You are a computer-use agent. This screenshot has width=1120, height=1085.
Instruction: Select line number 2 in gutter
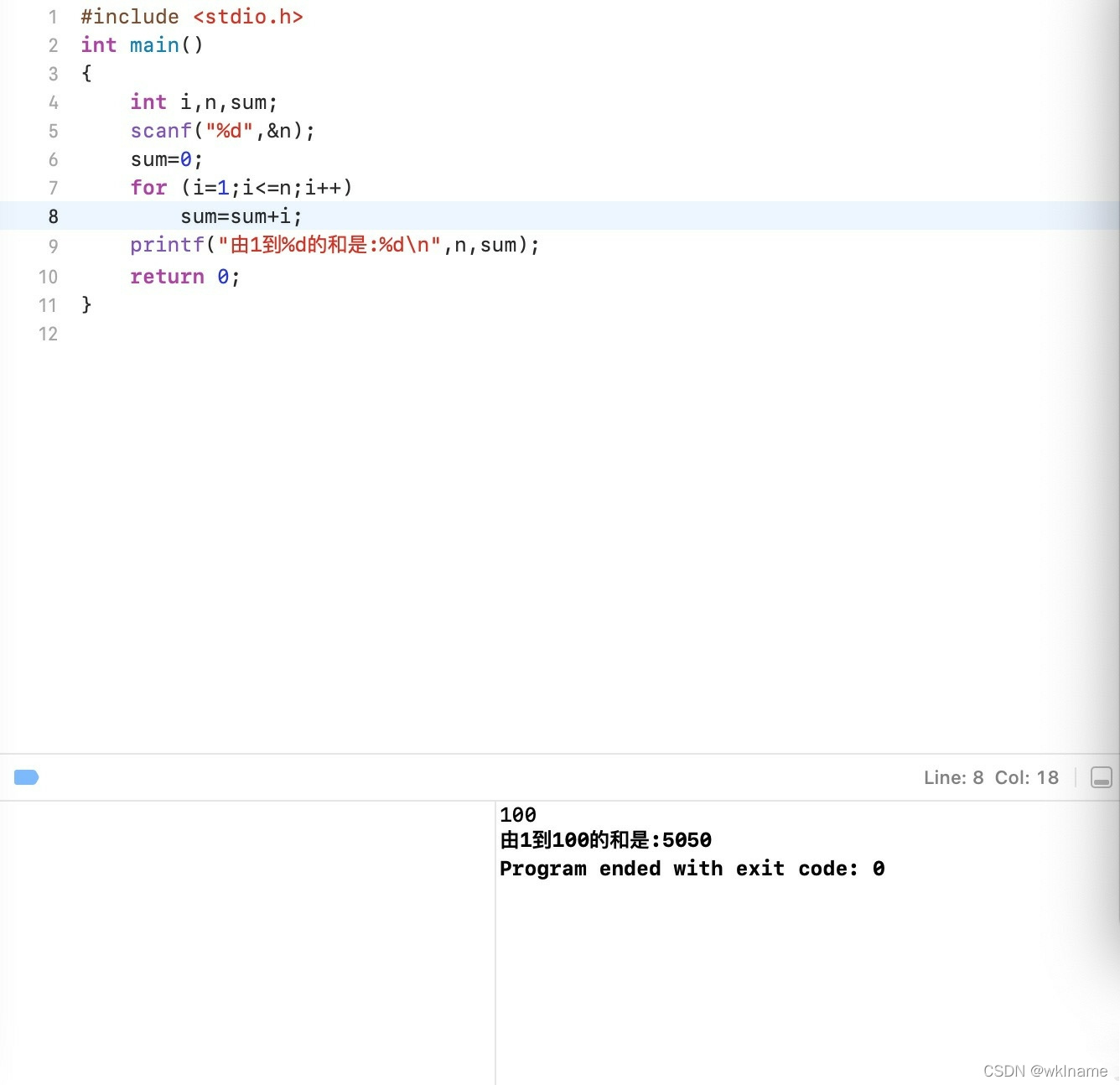pyautogui.click(x=53, y=45)
